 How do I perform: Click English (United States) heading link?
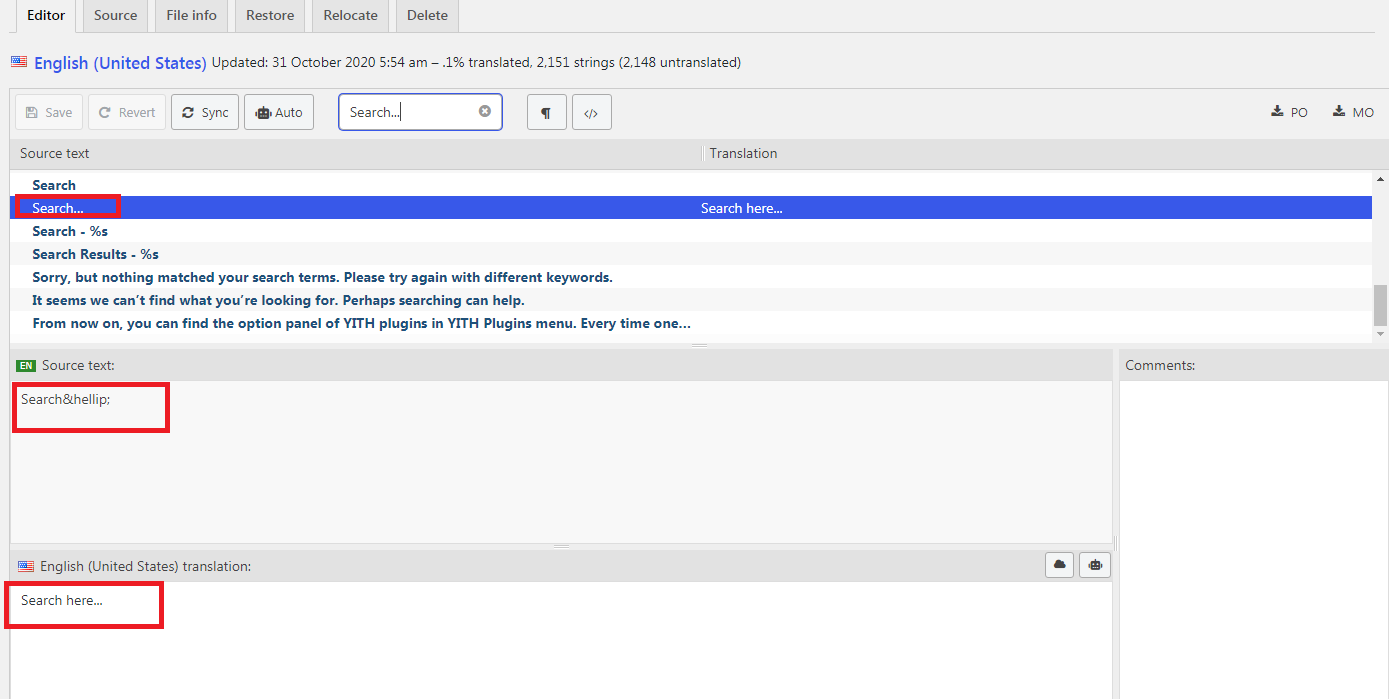[x=120, y=63]
